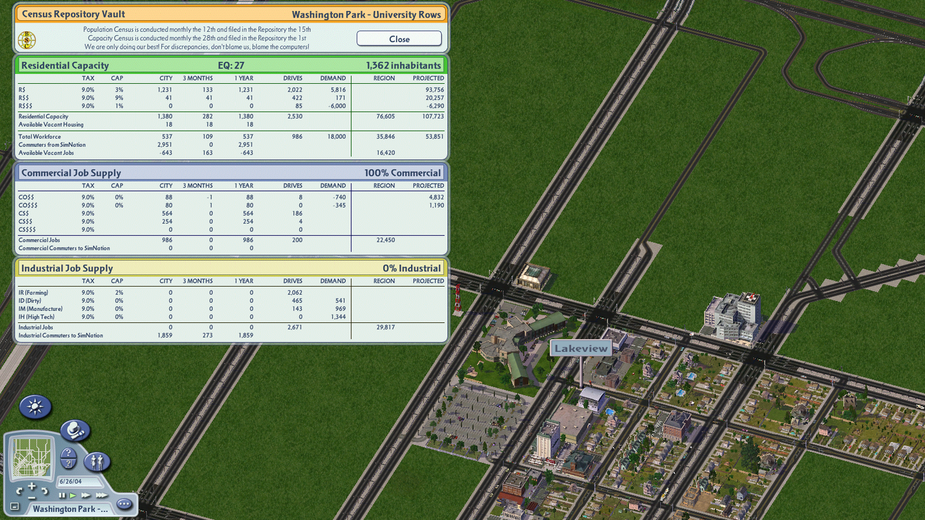The height and width of the screenshot is (520, 925).
Task: Click the city minimap
Action: [32, 457]
